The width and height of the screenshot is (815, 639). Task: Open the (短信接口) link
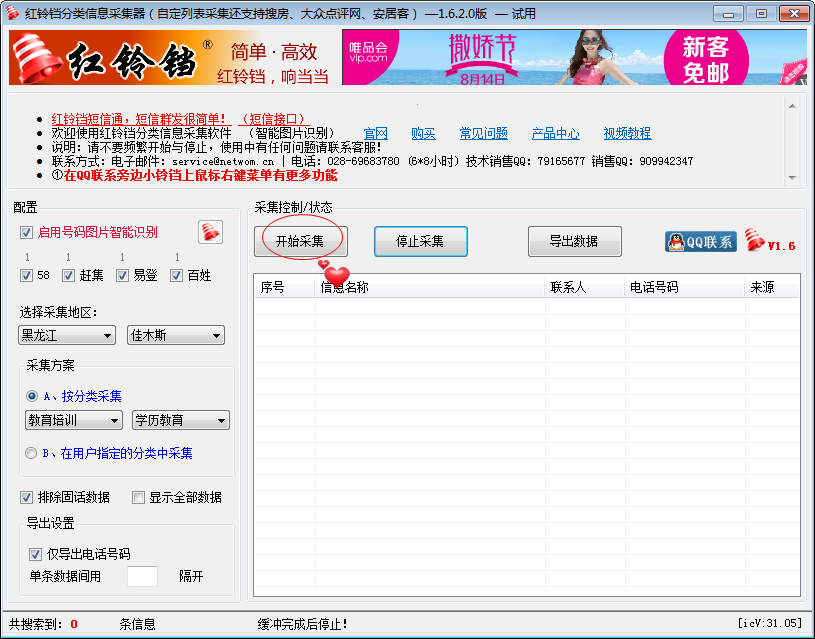pos(274,119)
